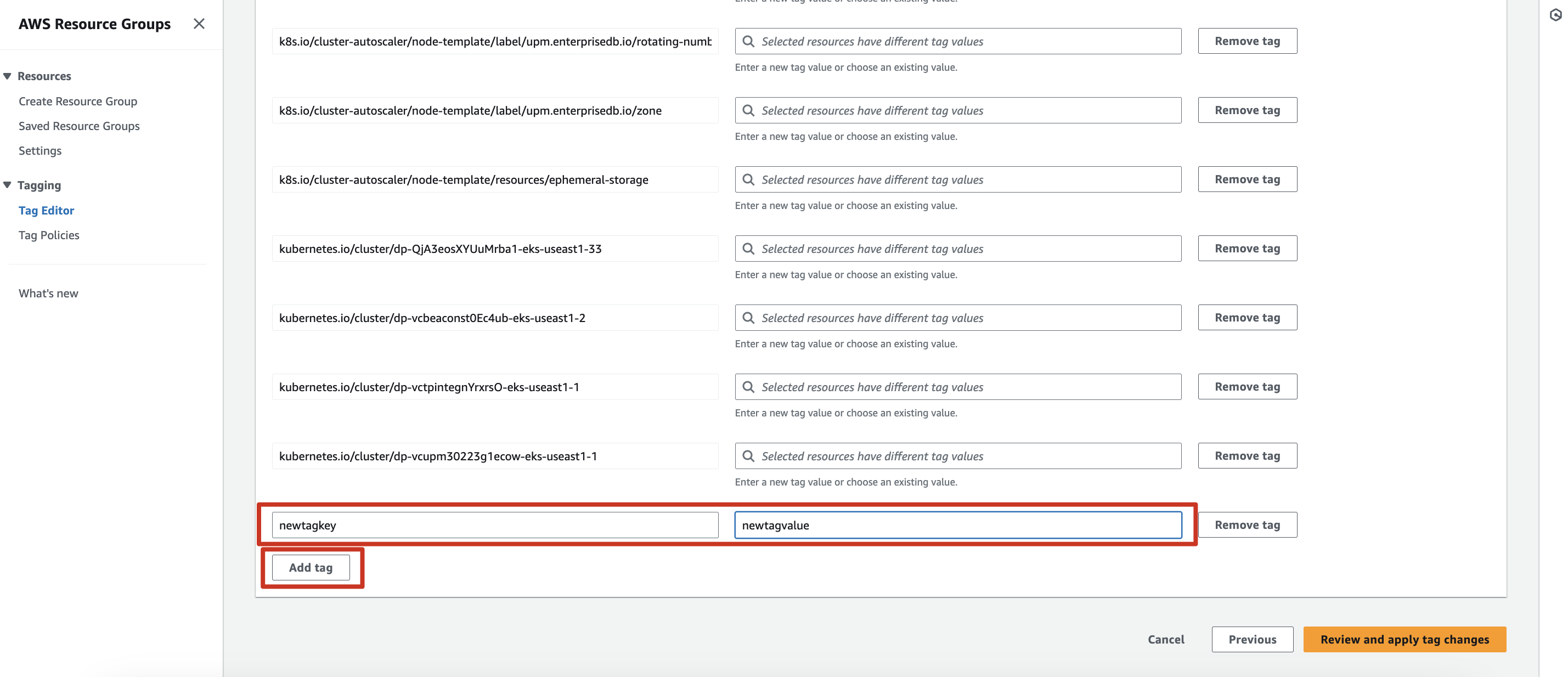The height and width of the screenshot is (677, 1568).
Task: Remove the newtagkey tag
Action: coord(1247,525)
